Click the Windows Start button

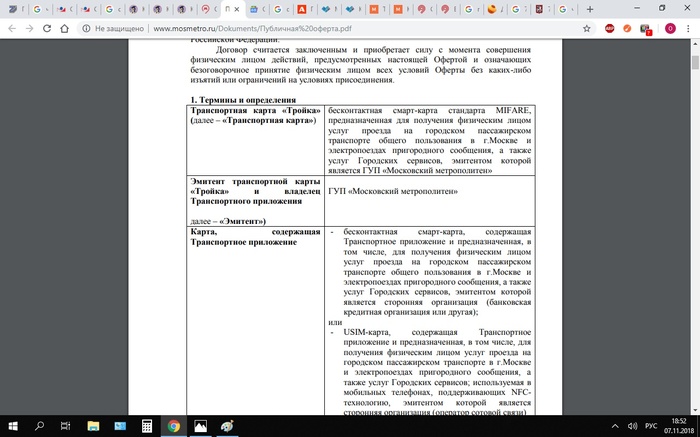coord(11,426)
